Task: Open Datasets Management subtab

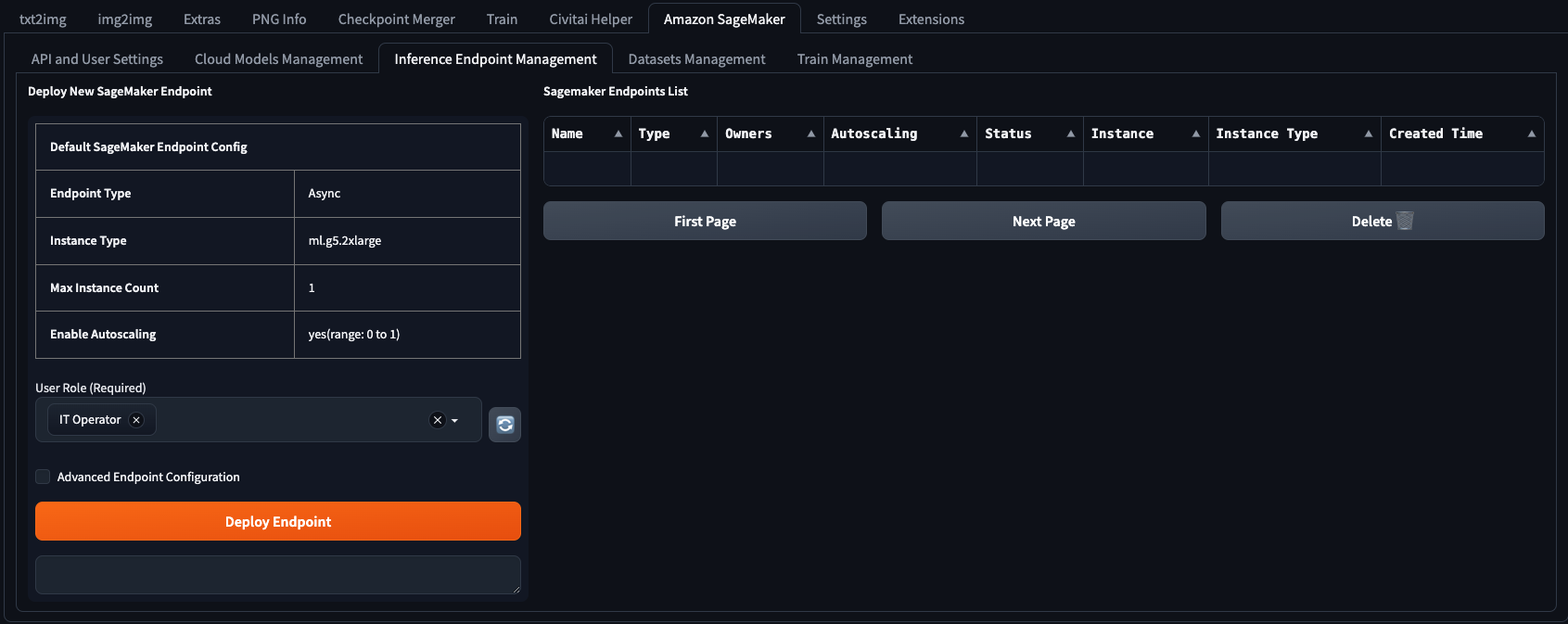Action: [696, 58]
